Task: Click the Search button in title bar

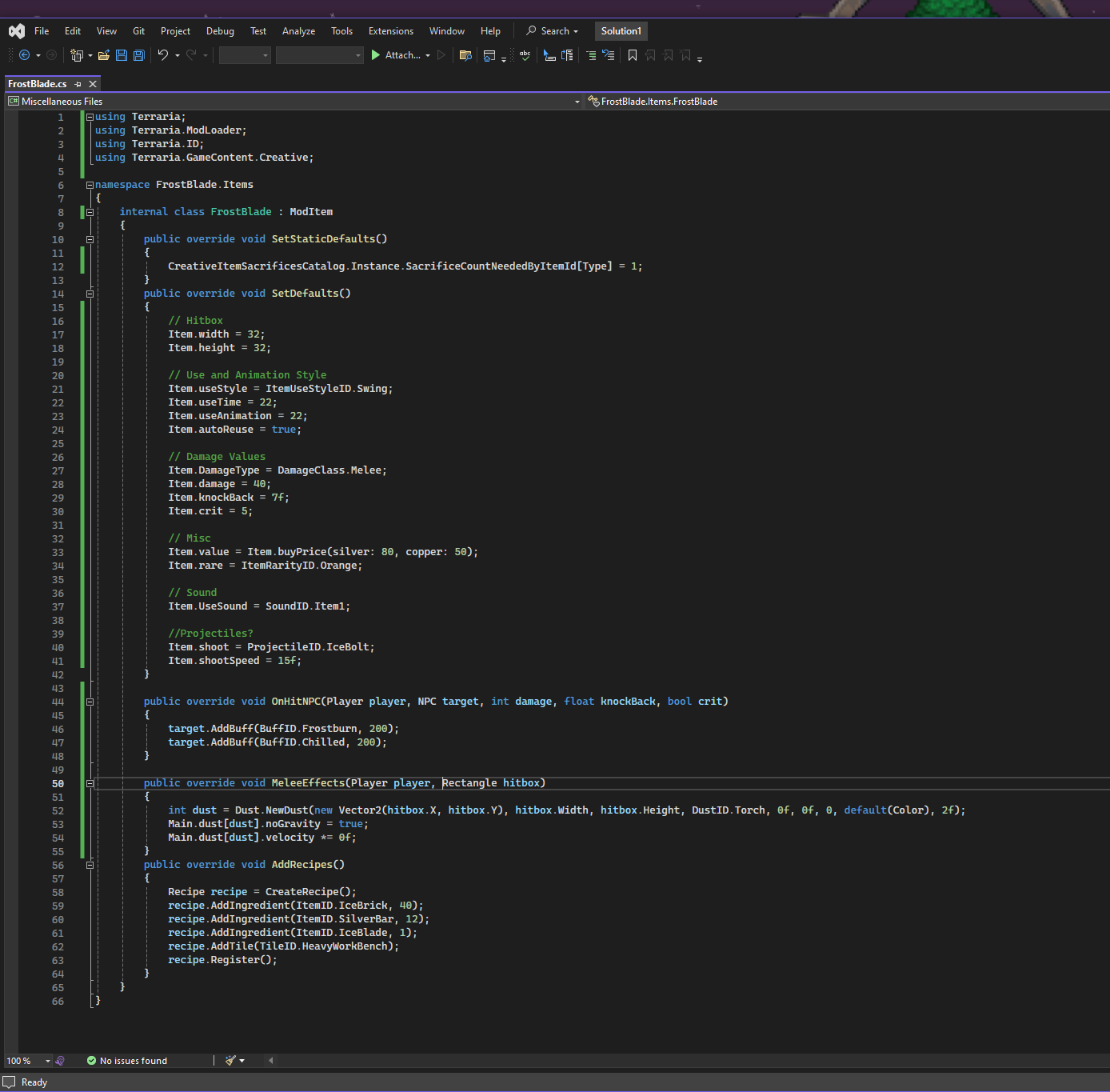Action: pyautogui.click(x=552, y=31)
